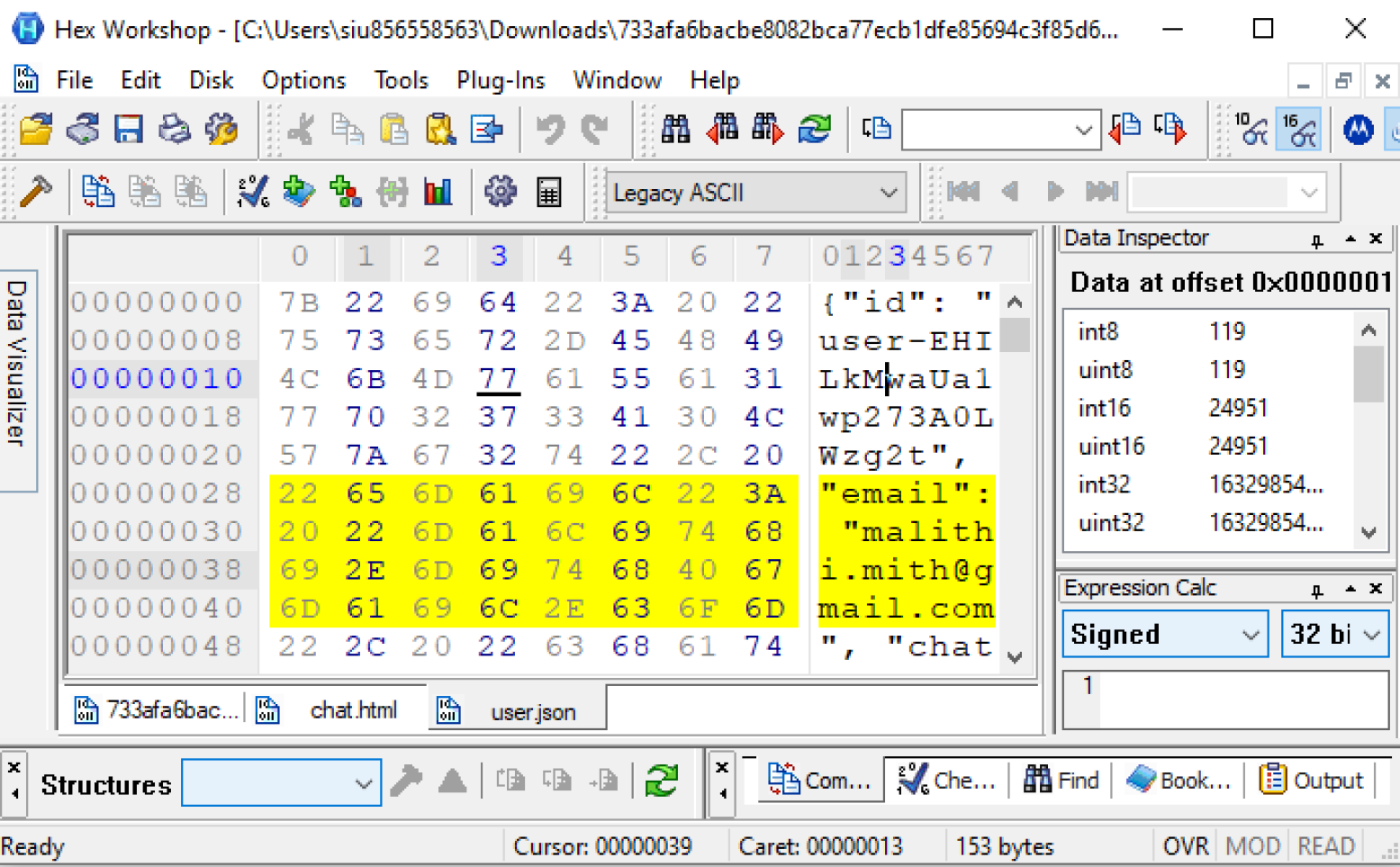
Task: Select the int16 row in Data Inspector
Action: 1207,409
